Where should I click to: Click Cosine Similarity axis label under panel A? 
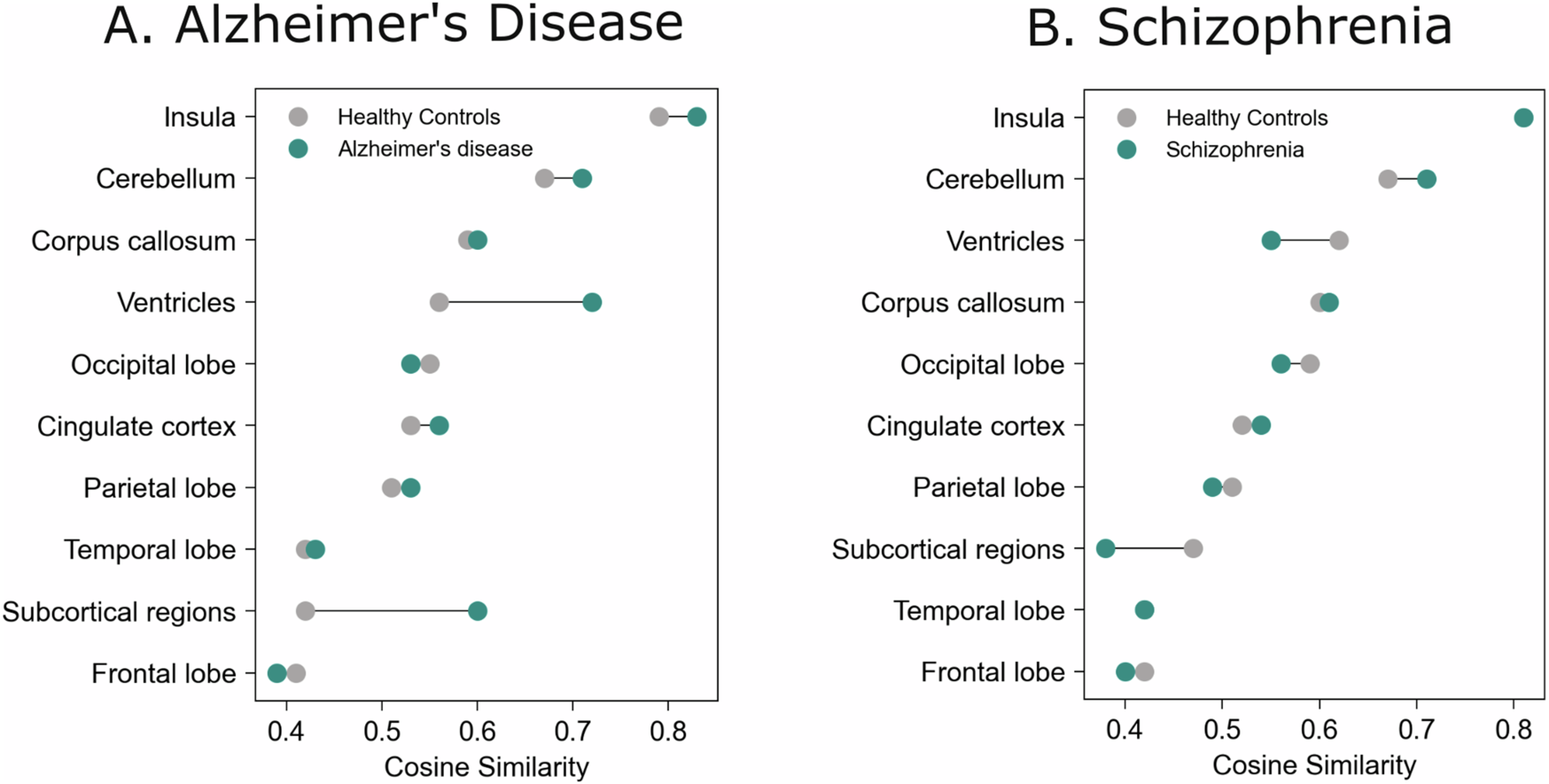click(x=486, y=767)
